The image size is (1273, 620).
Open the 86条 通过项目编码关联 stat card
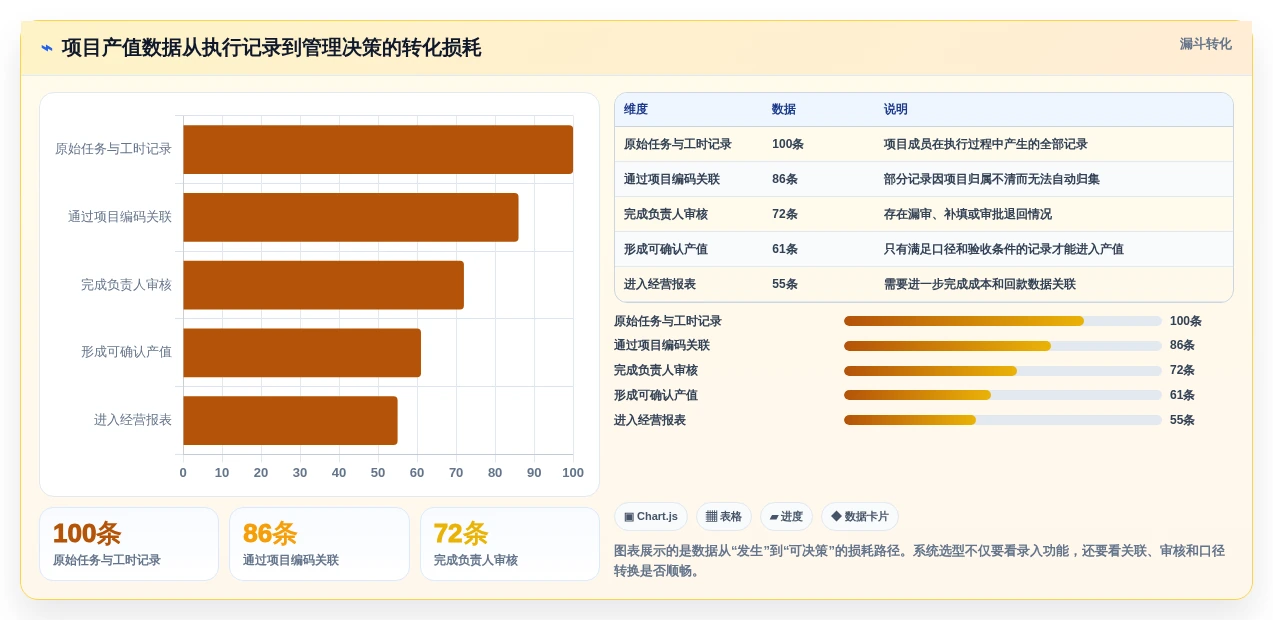[319, 544]
